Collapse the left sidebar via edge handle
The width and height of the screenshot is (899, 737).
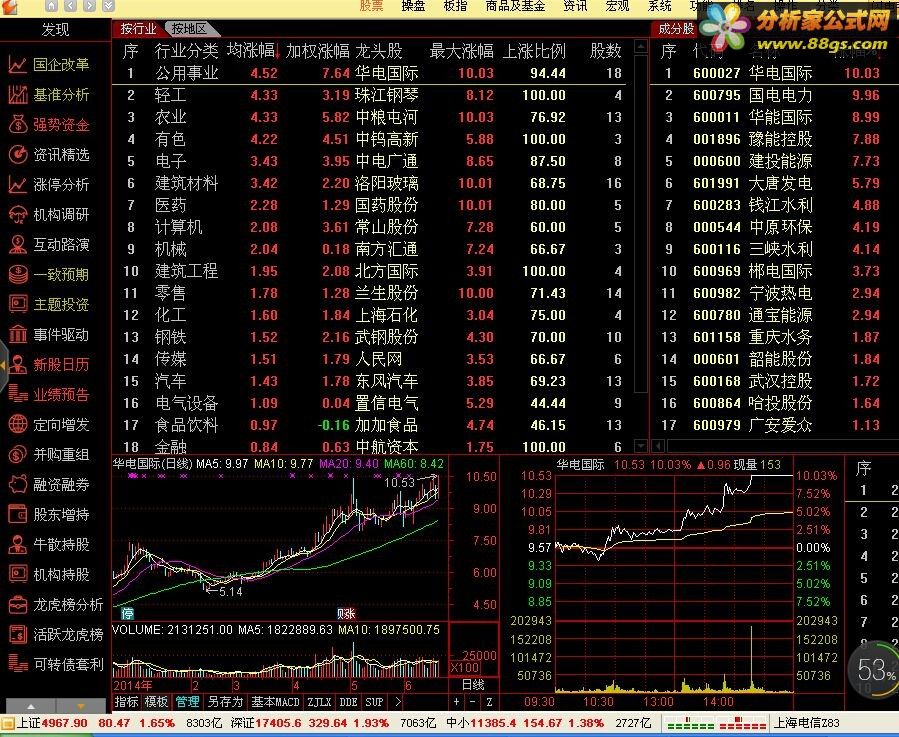click(3, 365)
